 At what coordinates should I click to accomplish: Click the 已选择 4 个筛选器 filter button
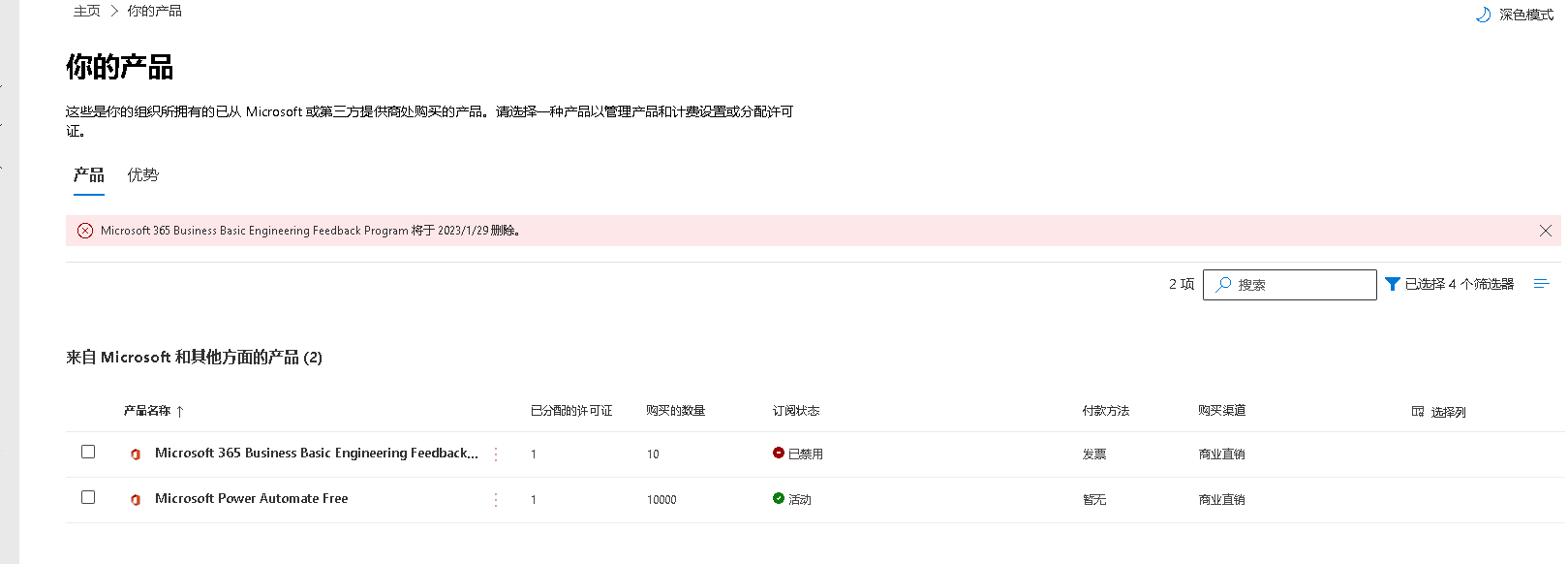coord(1450,284)
